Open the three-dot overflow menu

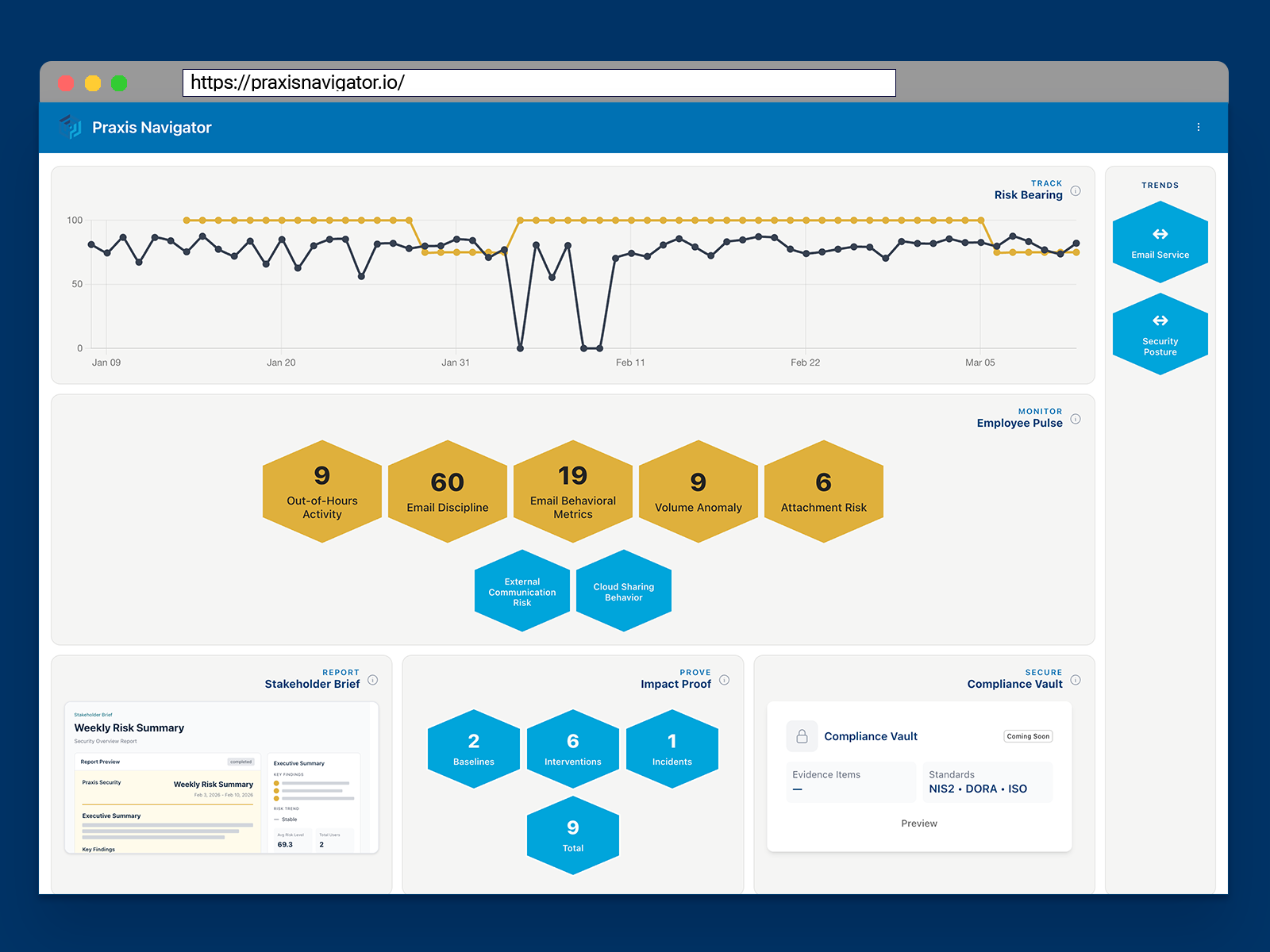(1199, 127)
